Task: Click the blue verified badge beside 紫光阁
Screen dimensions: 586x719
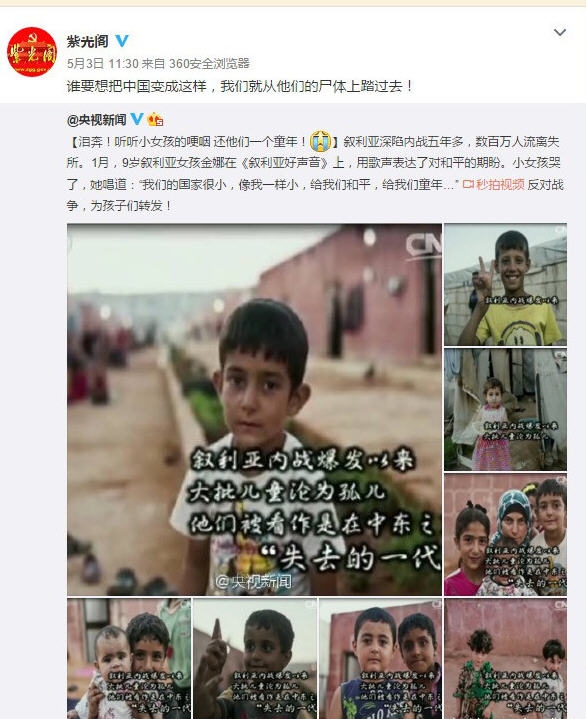Action: point(122,41)
